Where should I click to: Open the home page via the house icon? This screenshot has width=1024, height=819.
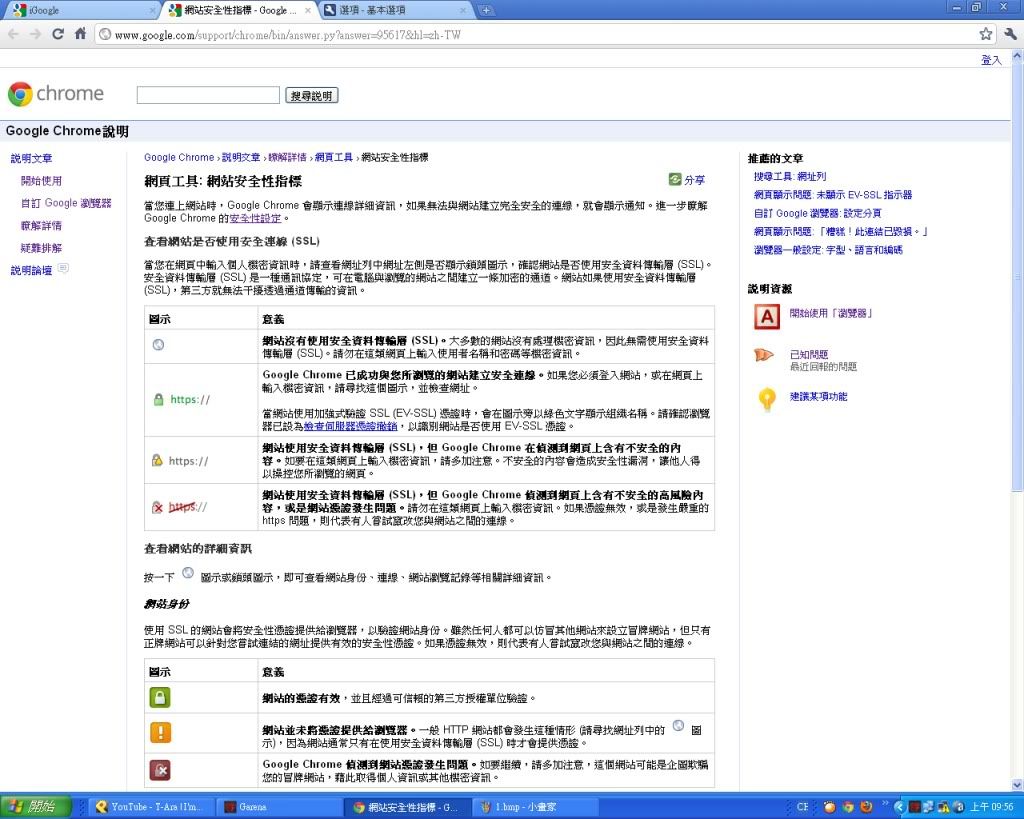80,34
